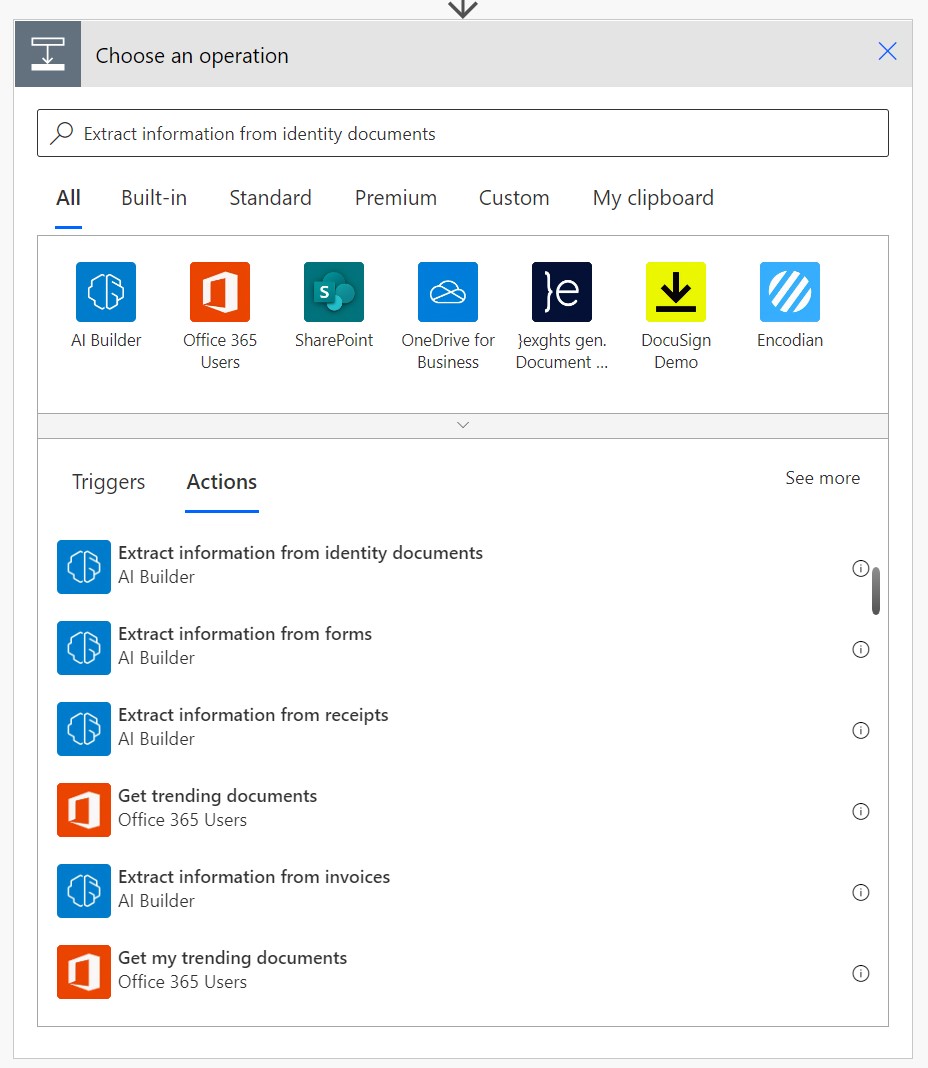
Task: Switch to the Triggers tab
Action: coord(108,482)
